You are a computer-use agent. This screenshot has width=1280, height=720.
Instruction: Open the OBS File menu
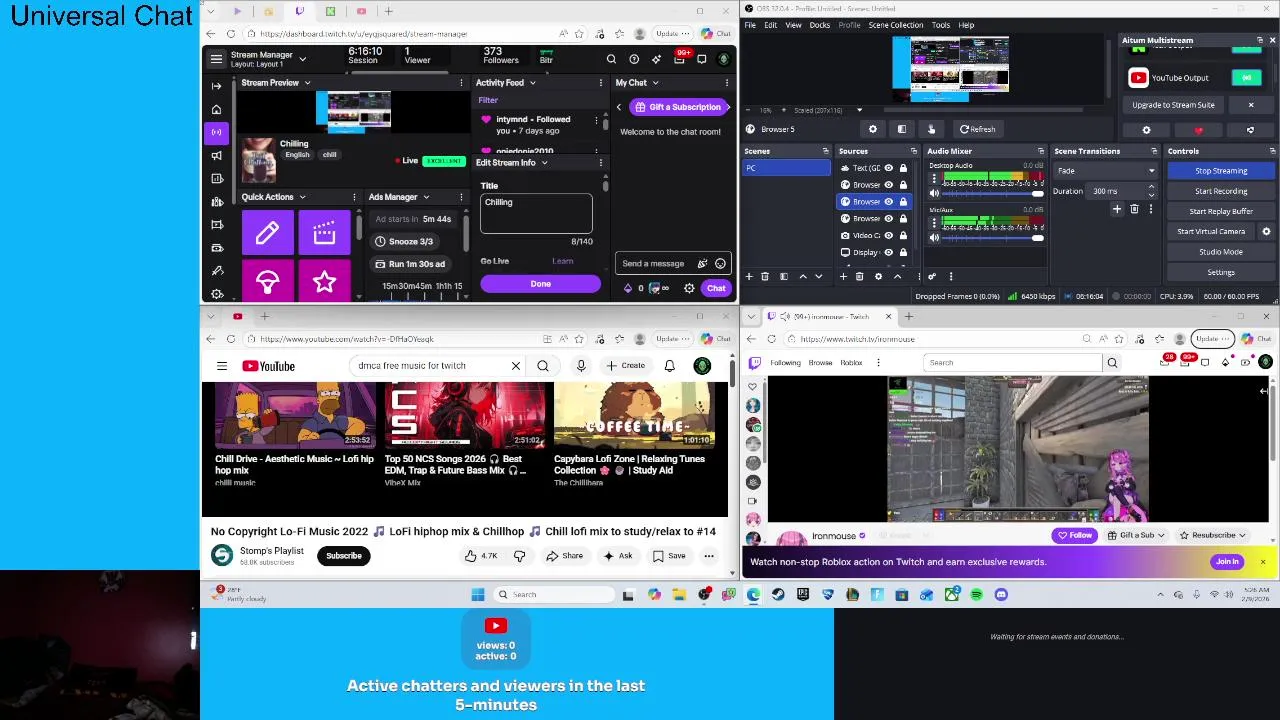(x=750, y=25)
